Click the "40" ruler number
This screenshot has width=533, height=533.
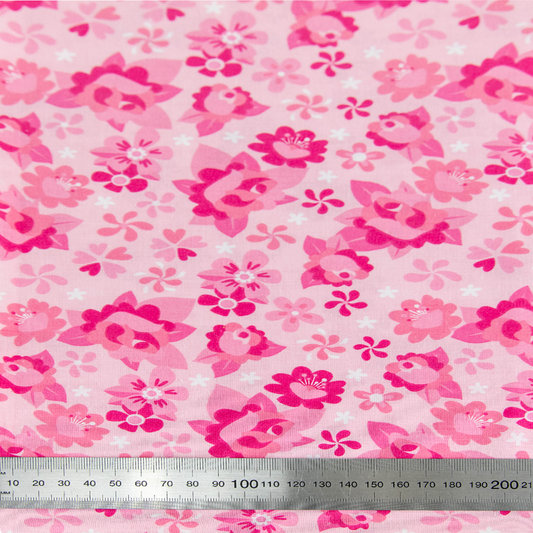[90, 483]
